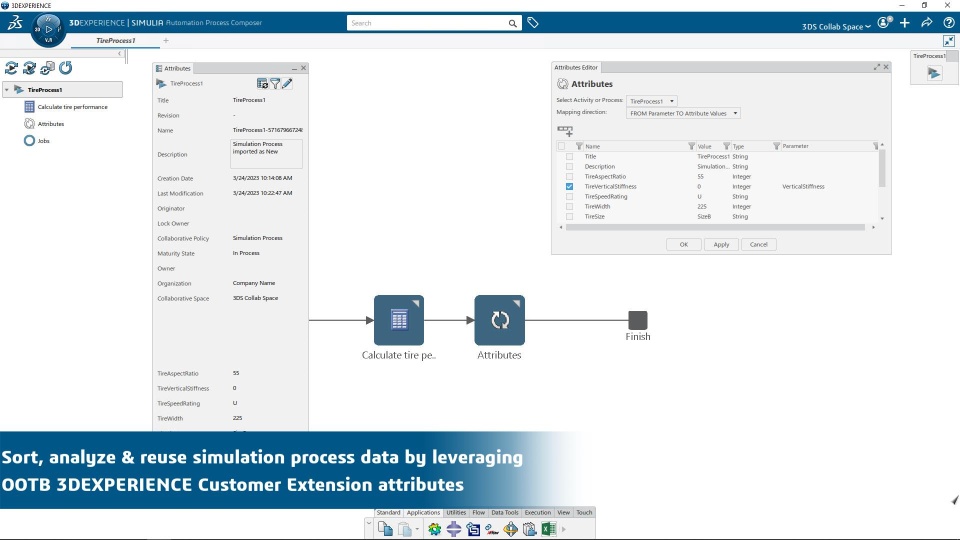Open Select Activity or Process dropdown
The height and width of the screenshot is (540, 960).
click(x=652, y=101)
